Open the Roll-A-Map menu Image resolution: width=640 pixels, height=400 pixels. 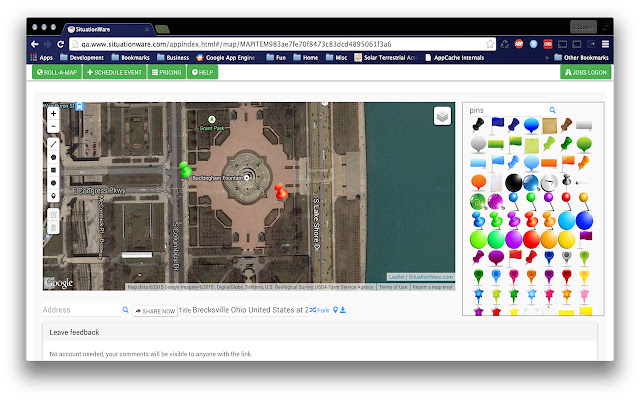click(x=56, y=73)
